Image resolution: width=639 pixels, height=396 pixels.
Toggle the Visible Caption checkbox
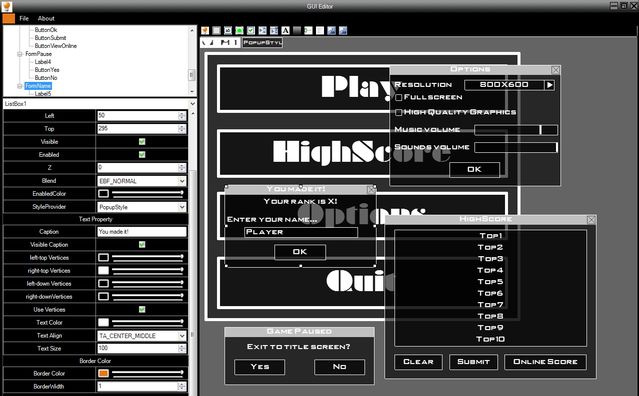pyautogui.click(x=142, y=244)
